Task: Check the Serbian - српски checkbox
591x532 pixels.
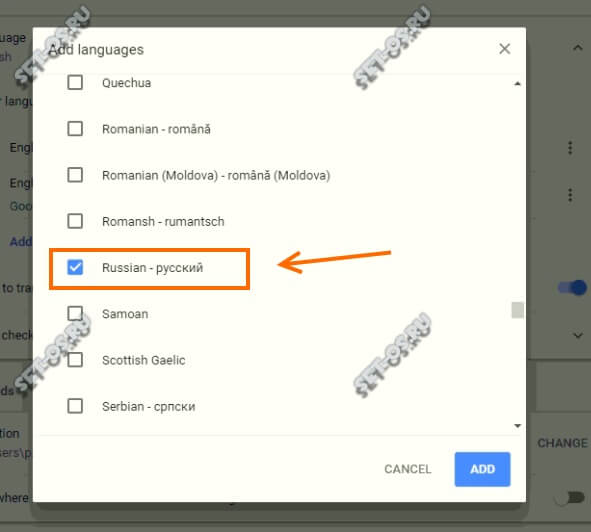Action: click(75, 406)
